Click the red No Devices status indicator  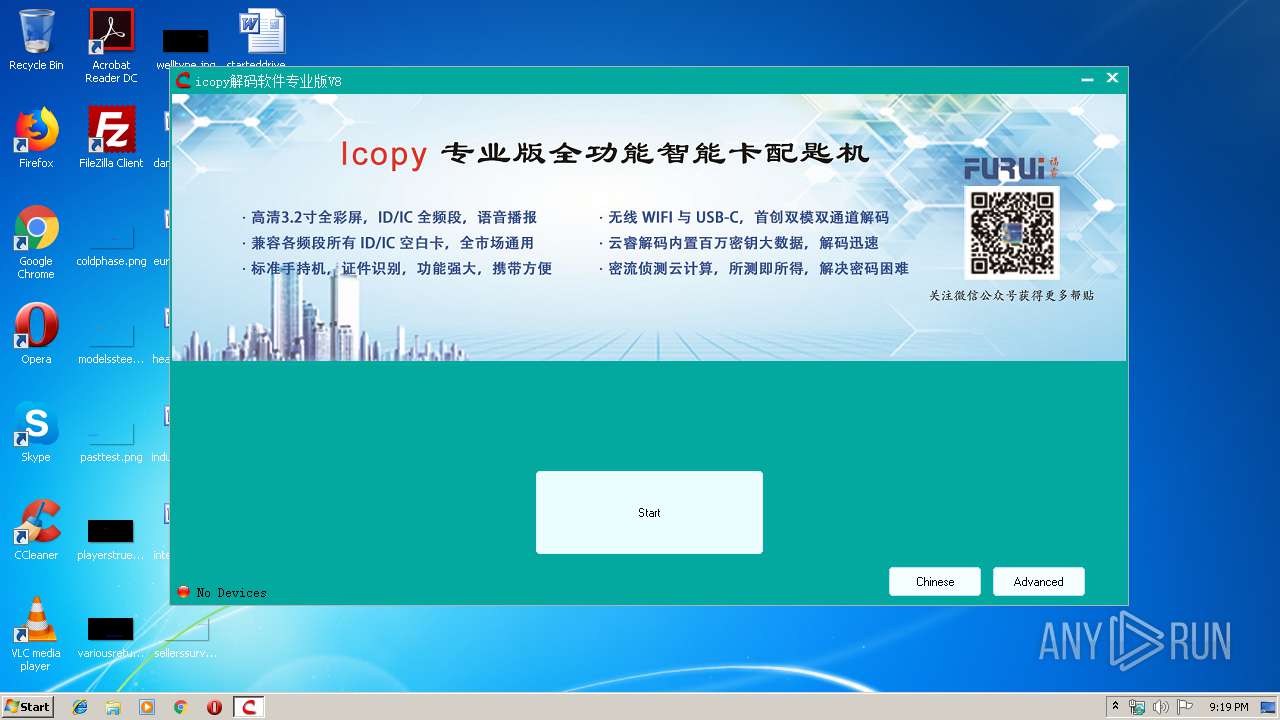click(x=183, y=592)
